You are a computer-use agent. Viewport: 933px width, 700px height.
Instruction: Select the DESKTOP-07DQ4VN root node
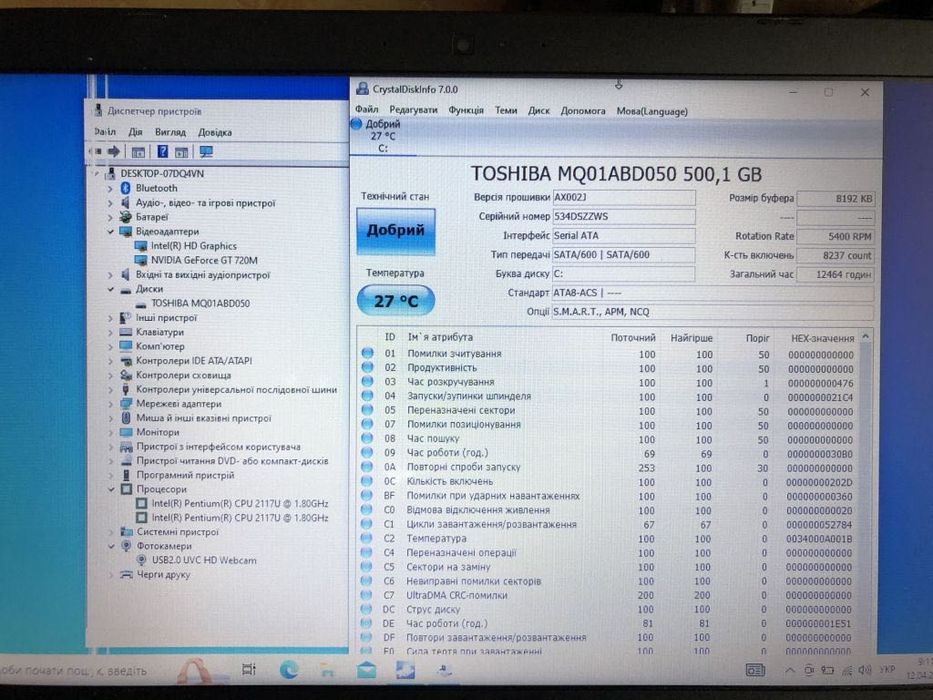click(x=162, y=173)
